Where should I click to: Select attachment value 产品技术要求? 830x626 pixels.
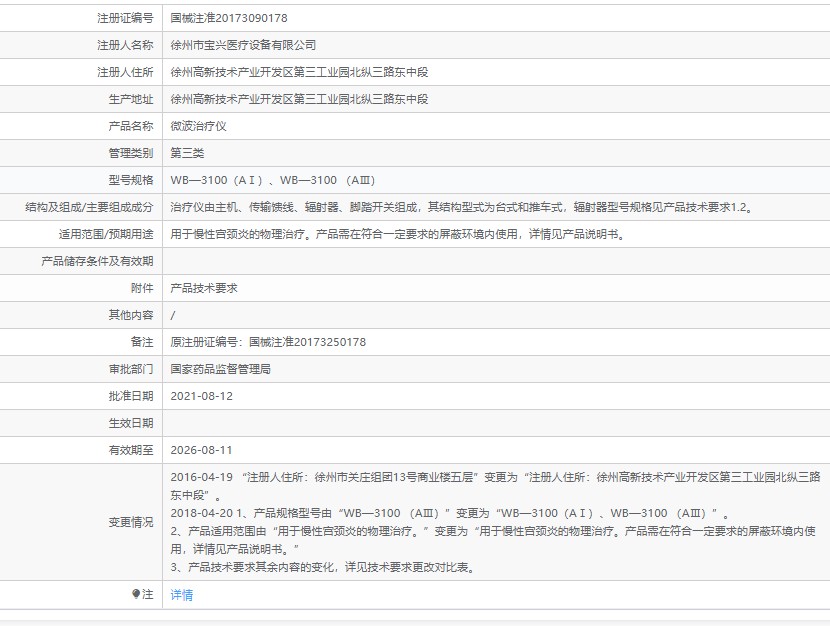(x=204, y=288)
